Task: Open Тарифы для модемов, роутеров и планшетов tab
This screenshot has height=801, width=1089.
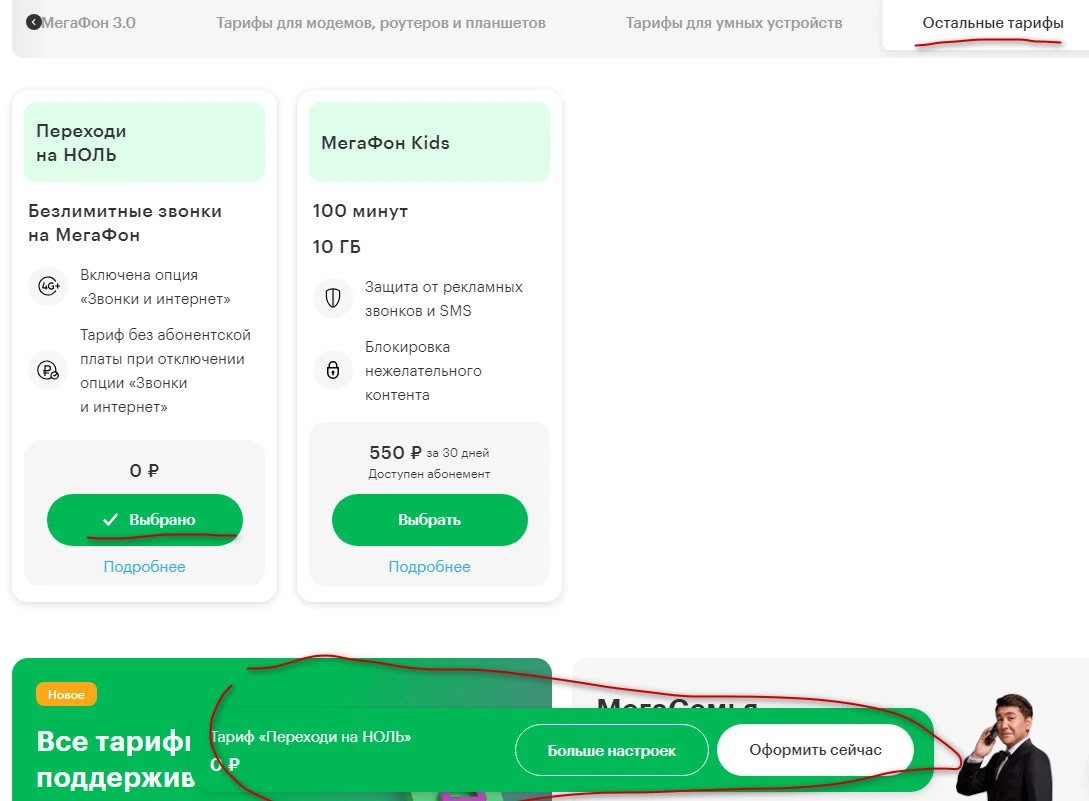Action: click(x=381, y=23)
